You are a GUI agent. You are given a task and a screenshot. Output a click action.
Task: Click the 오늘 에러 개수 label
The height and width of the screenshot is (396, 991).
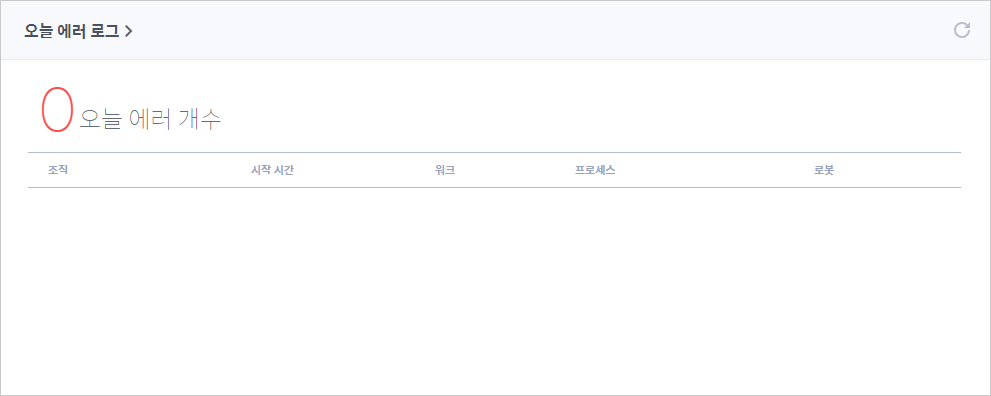[150, 119]
